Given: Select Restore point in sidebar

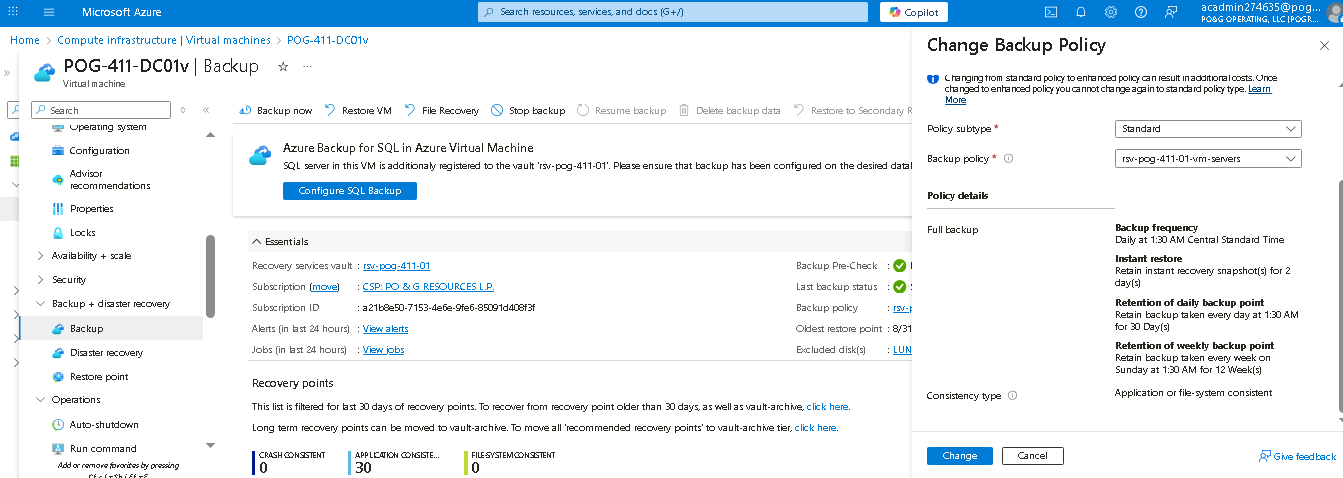Looking at the screenshot, I should coord(99,377).
